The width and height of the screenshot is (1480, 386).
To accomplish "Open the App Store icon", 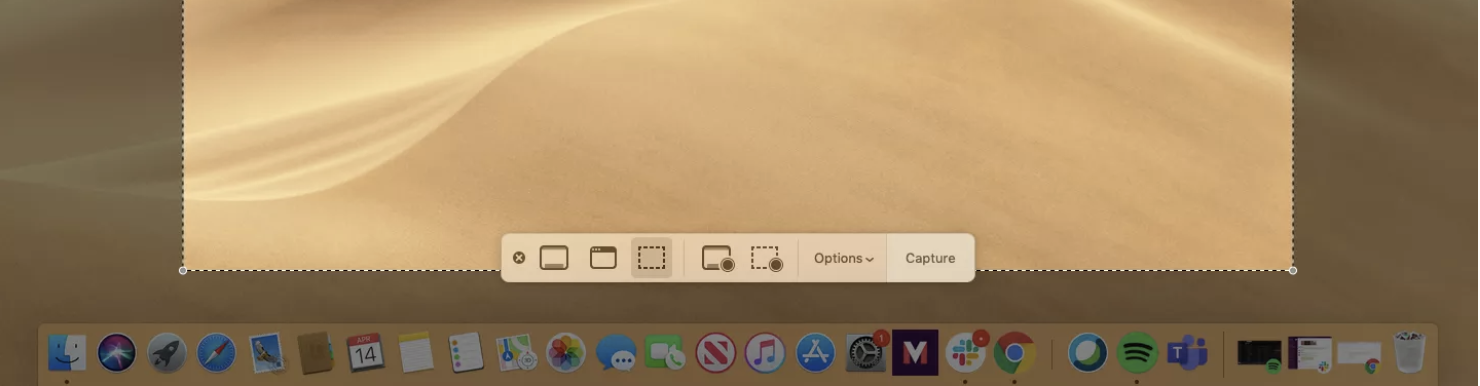I will 815,352.
